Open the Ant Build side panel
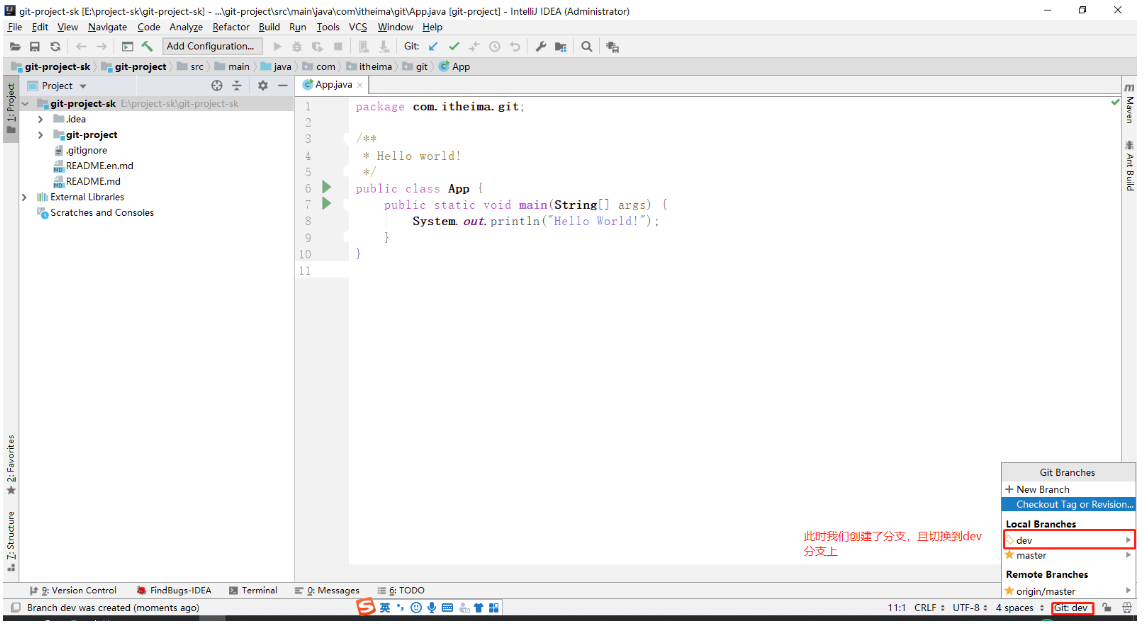 [x=1129, y=165]
